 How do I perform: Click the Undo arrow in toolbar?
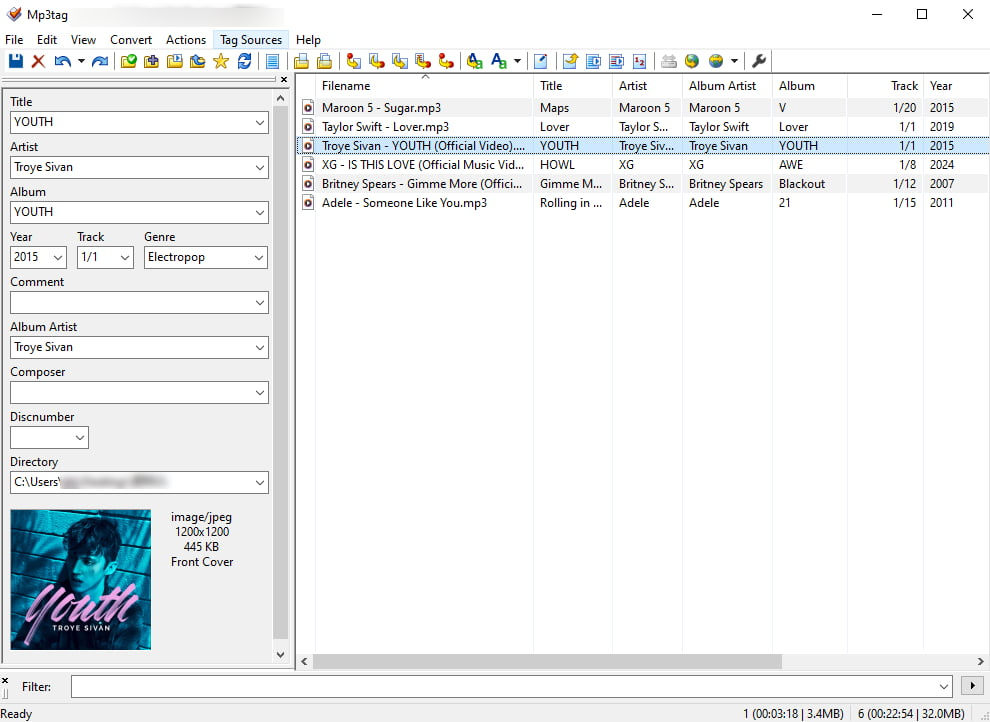(63, 62)
